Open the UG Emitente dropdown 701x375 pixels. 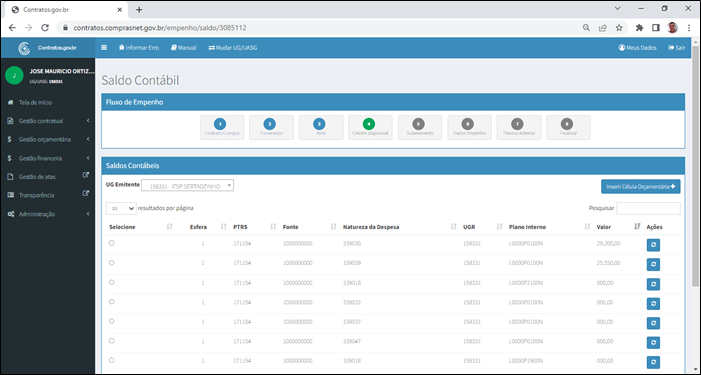[187, 185]
